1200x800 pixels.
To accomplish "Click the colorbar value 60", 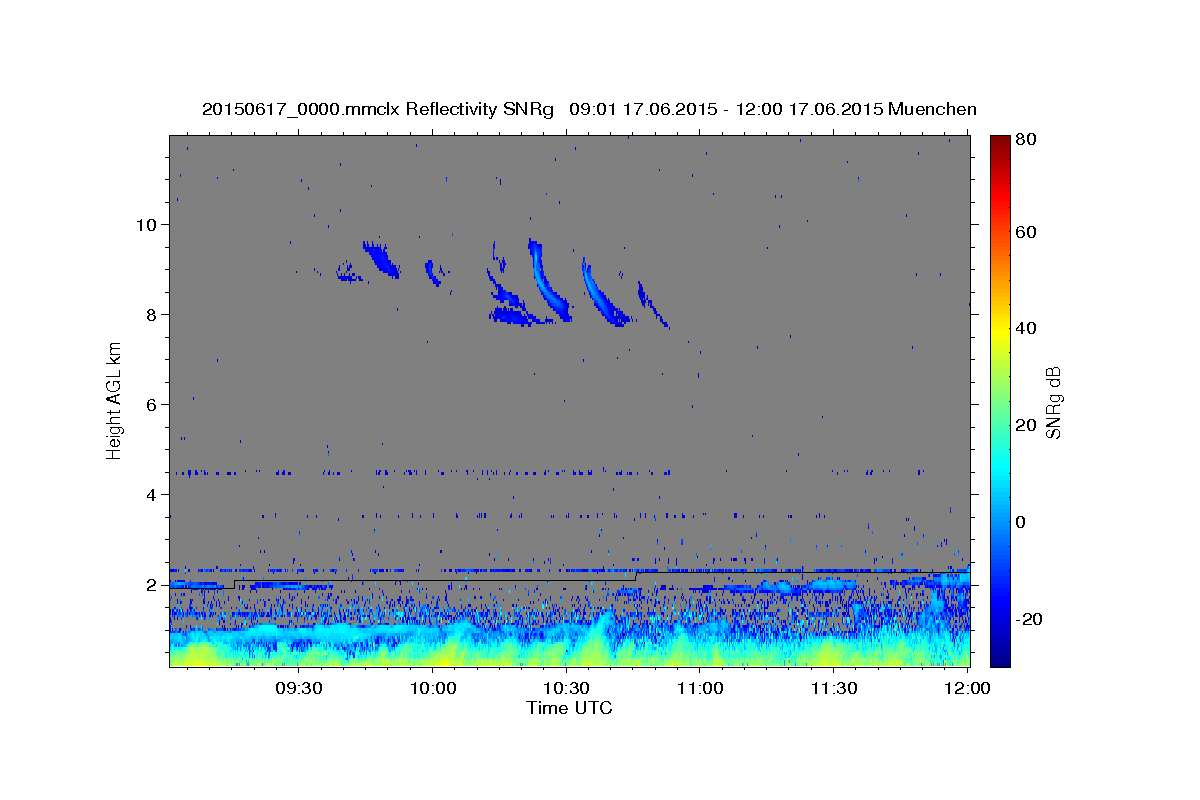I will pos(1026,232).
